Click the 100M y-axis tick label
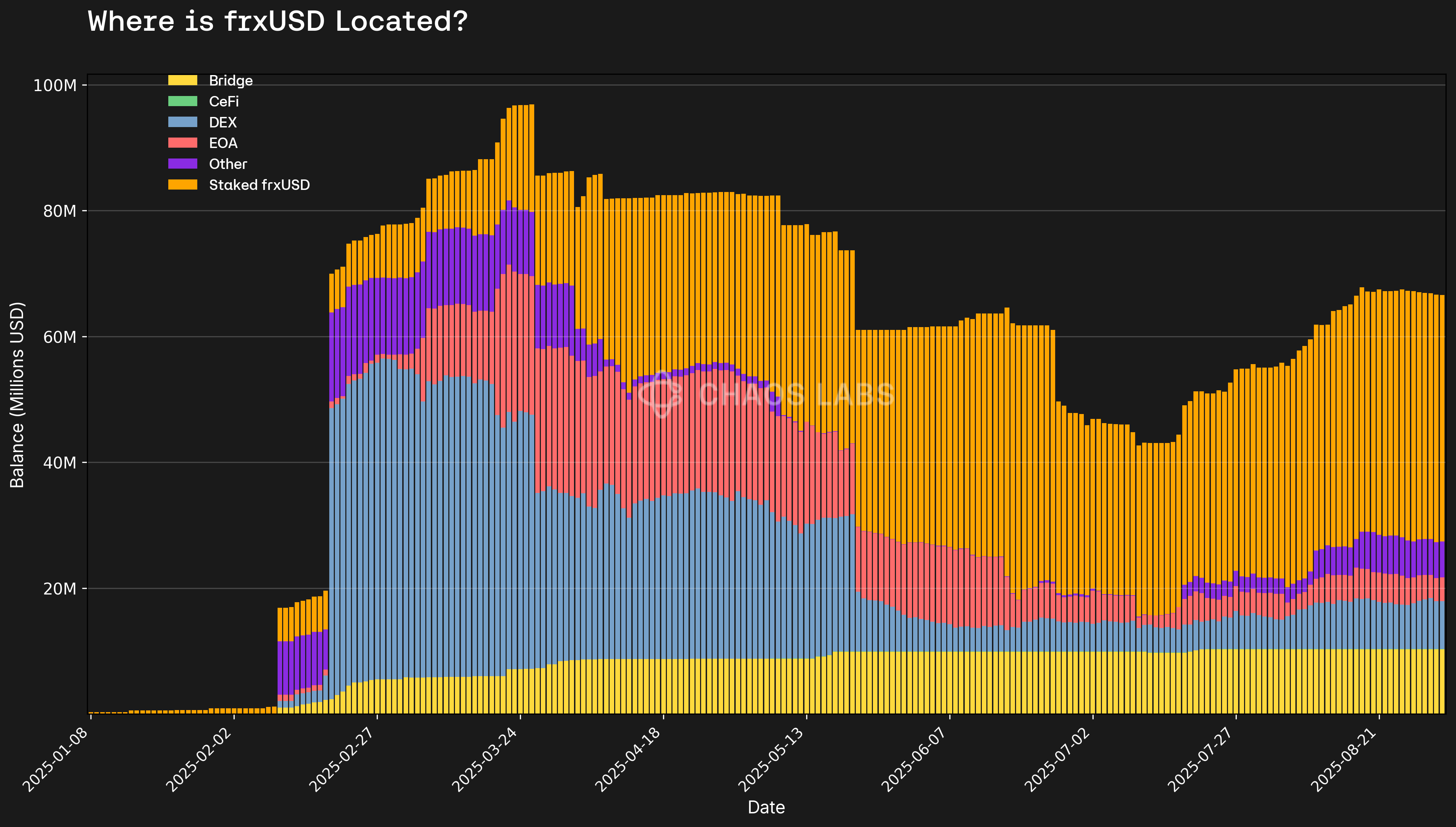The height and width of the screenshot is (827, 1456). pos(54,85)
